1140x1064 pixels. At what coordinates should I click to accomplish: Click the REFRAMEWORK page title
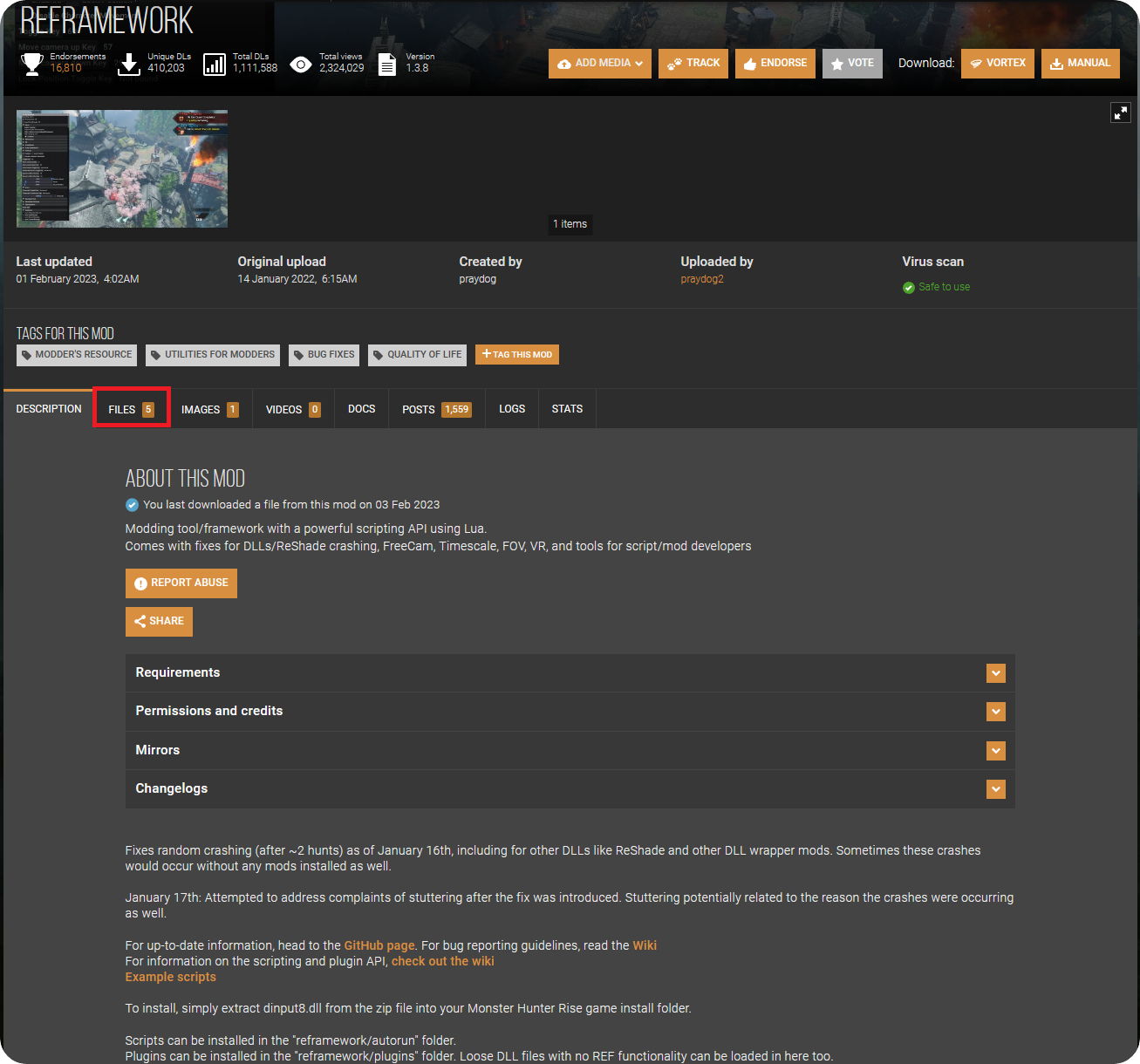pos(106,20)
